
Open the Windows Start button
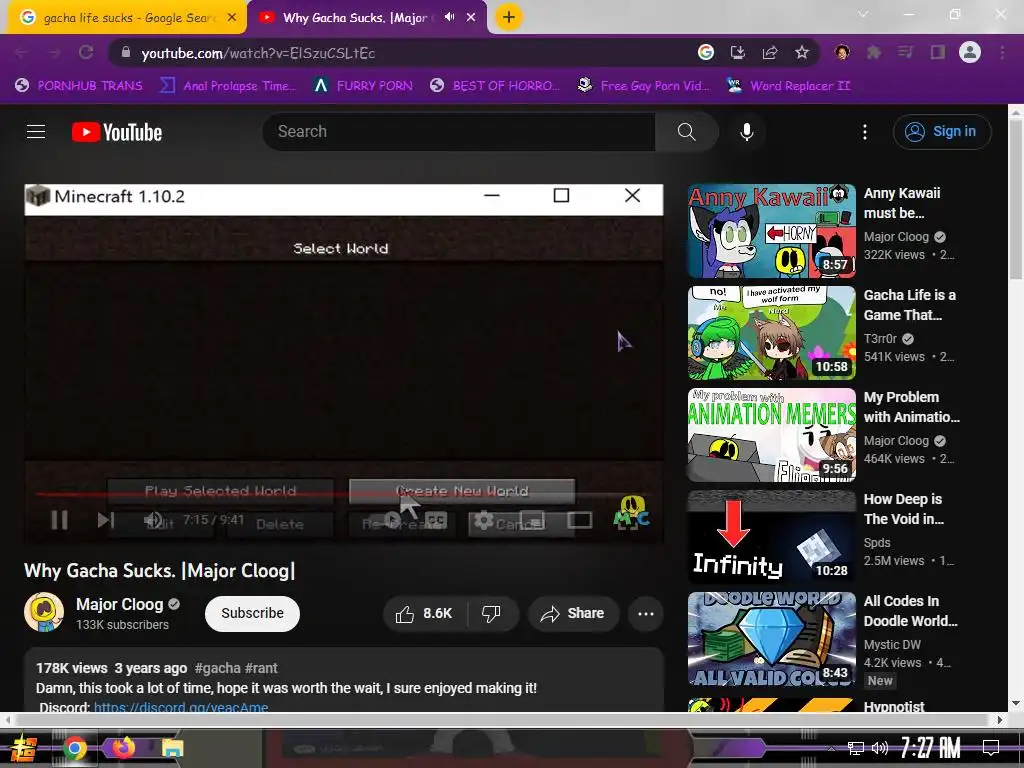(24, 748)
